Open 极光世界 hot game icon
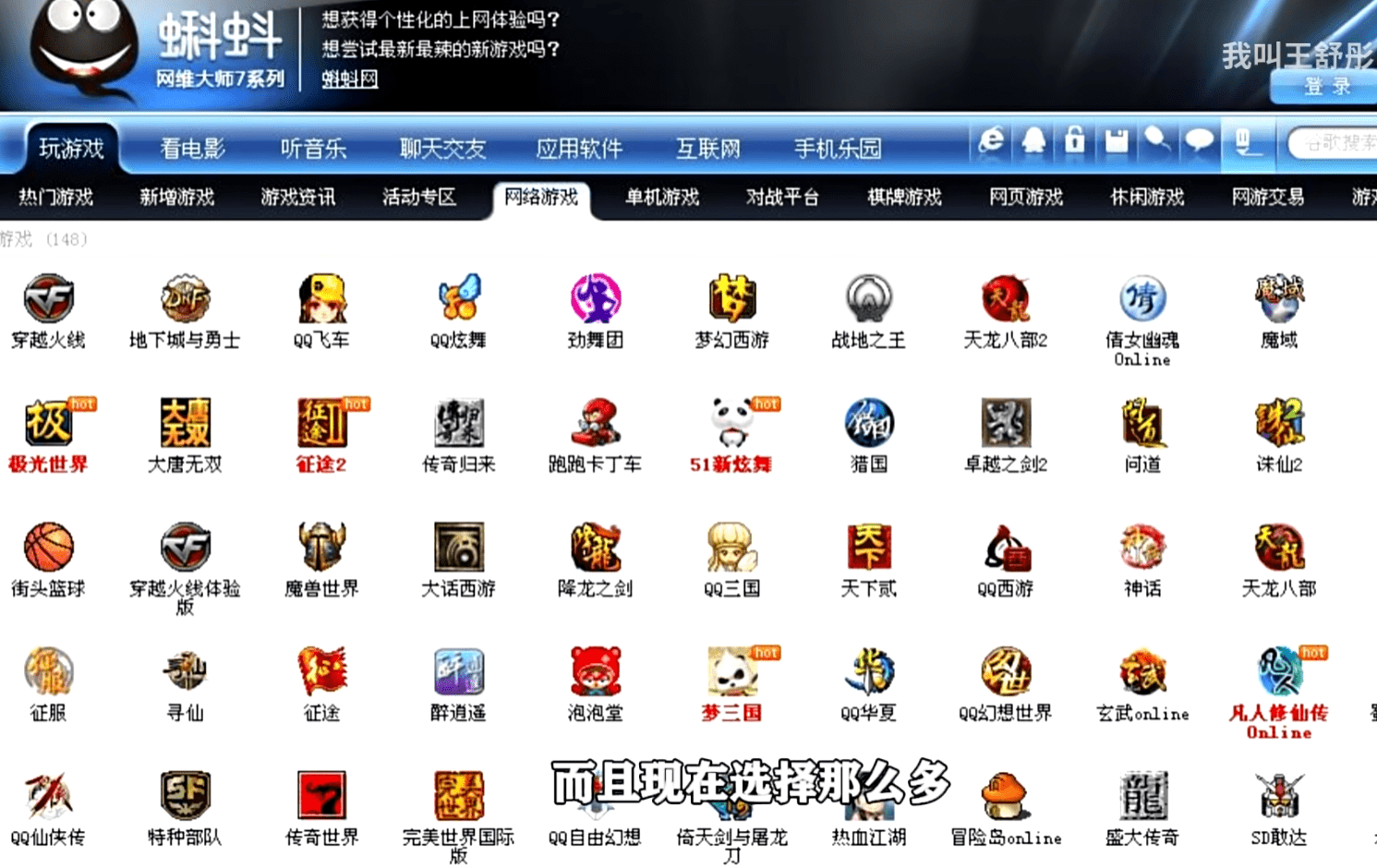This screenshot has width=1377, height=868. tap(48, 423)
